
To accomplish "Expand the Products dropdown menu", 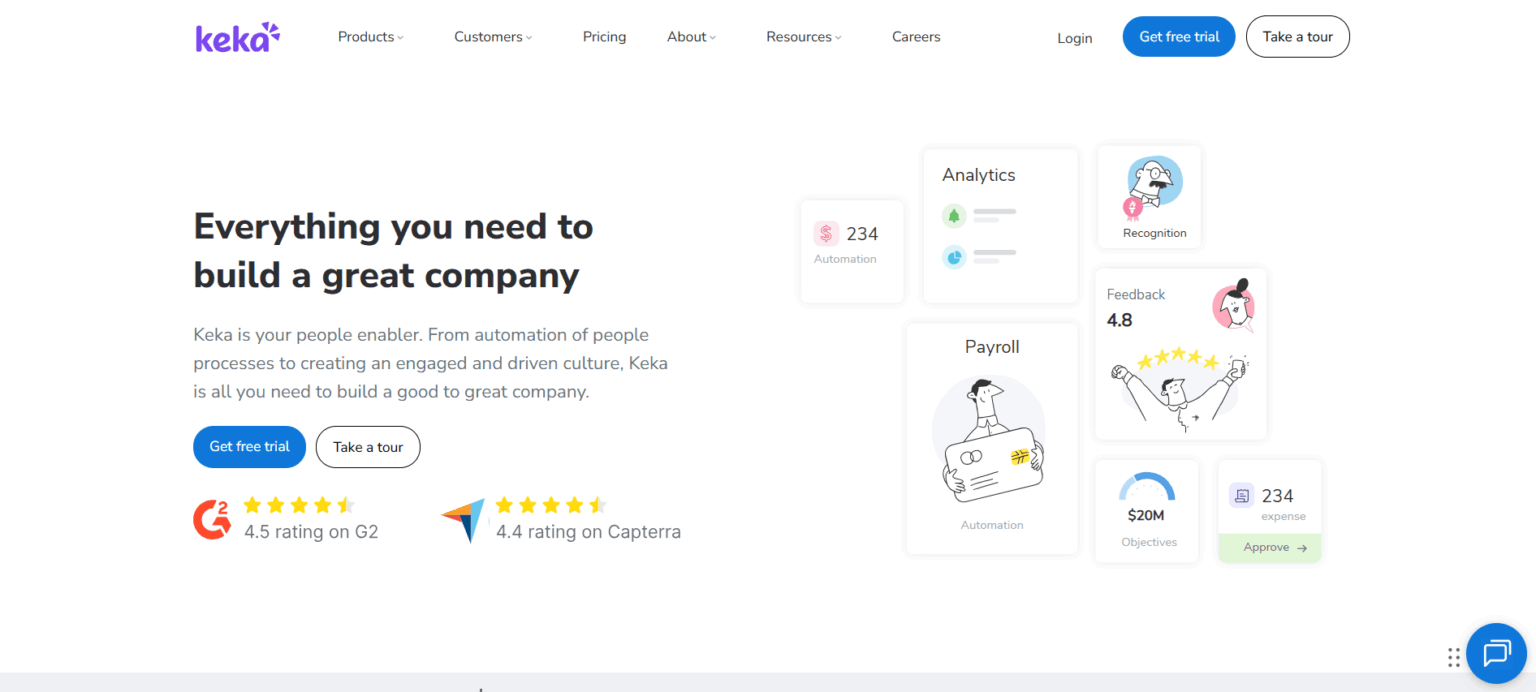I will 371,37.
